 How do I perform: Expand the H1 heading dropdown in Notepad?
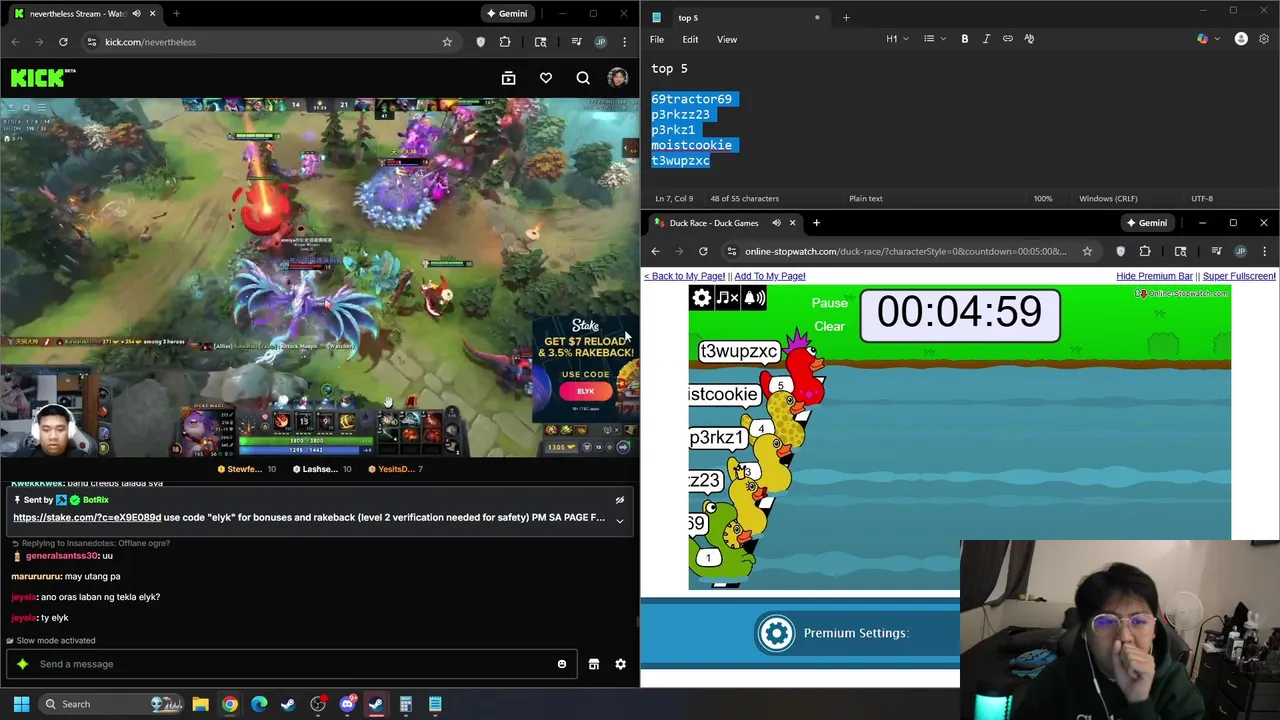897,39
